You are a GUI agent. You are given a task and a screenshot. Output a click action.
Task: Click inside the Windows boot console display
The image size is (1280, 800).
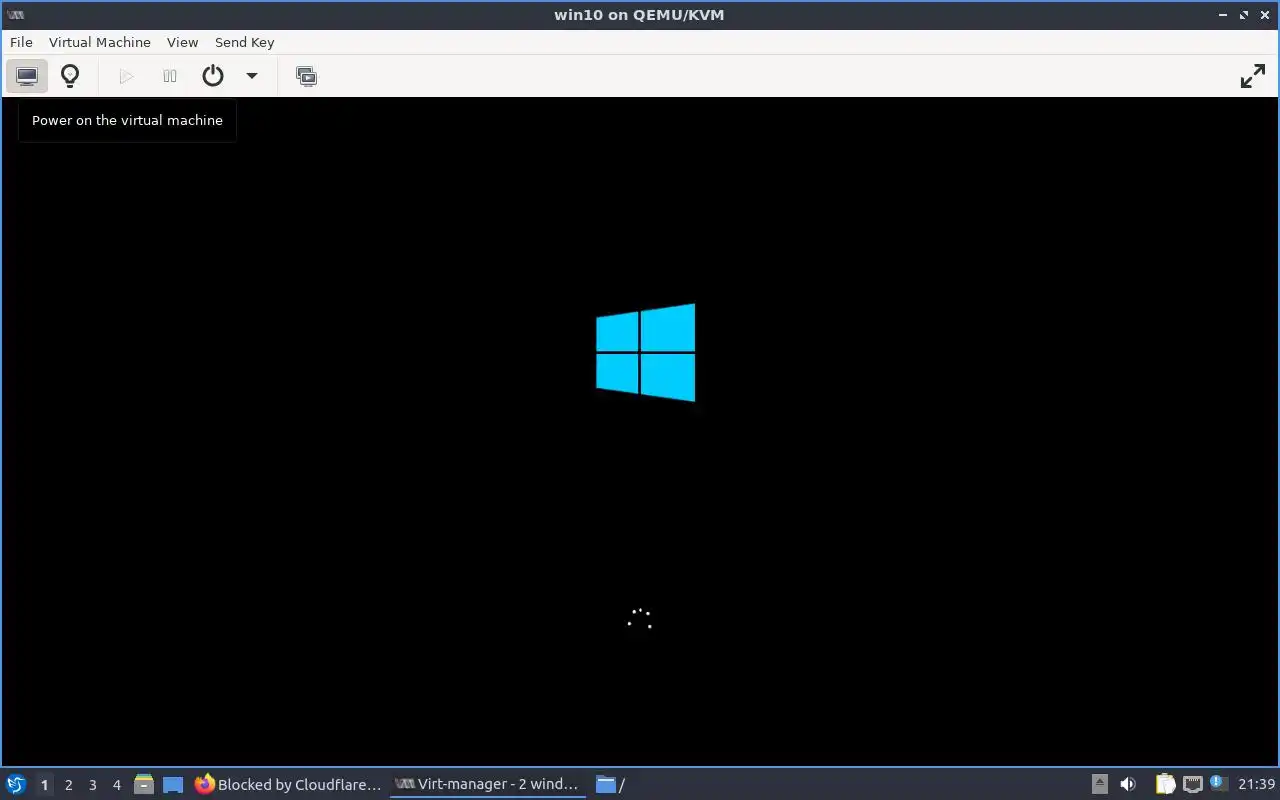pyautogui.click(x=640, y=432)
